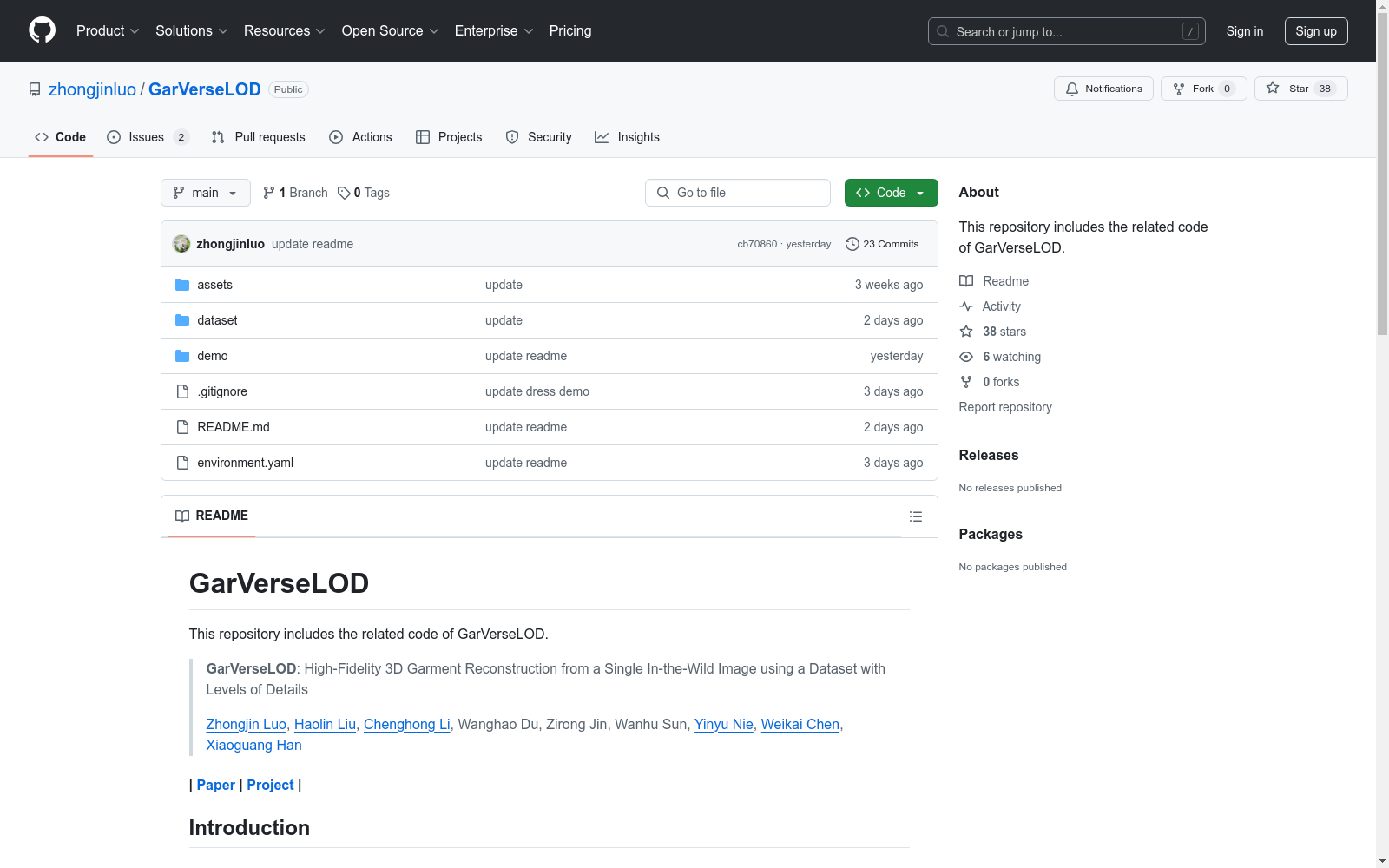Click the tag icon beside 0 Tags
This screenshot has height=868, width=1389.
[344, 193]
